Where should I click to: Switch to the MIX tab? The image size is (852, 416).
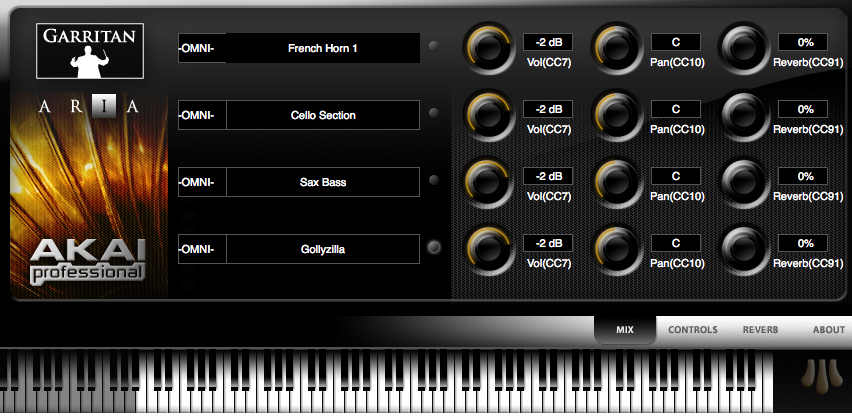625,330
